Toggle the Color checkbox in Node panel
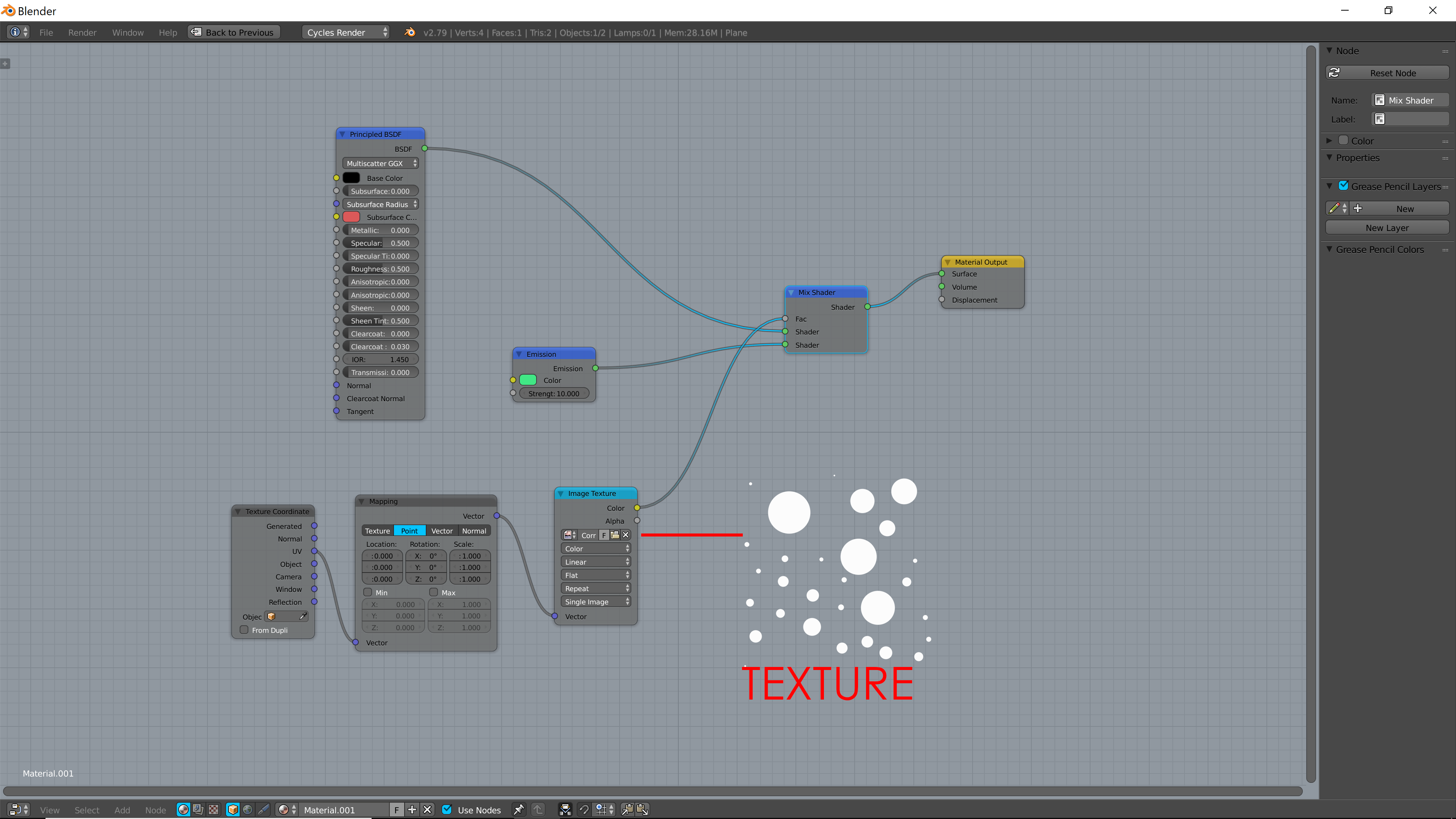The width and height of the screenshot is (1456, 819). pyautogui.click(x=1343, y=140)
